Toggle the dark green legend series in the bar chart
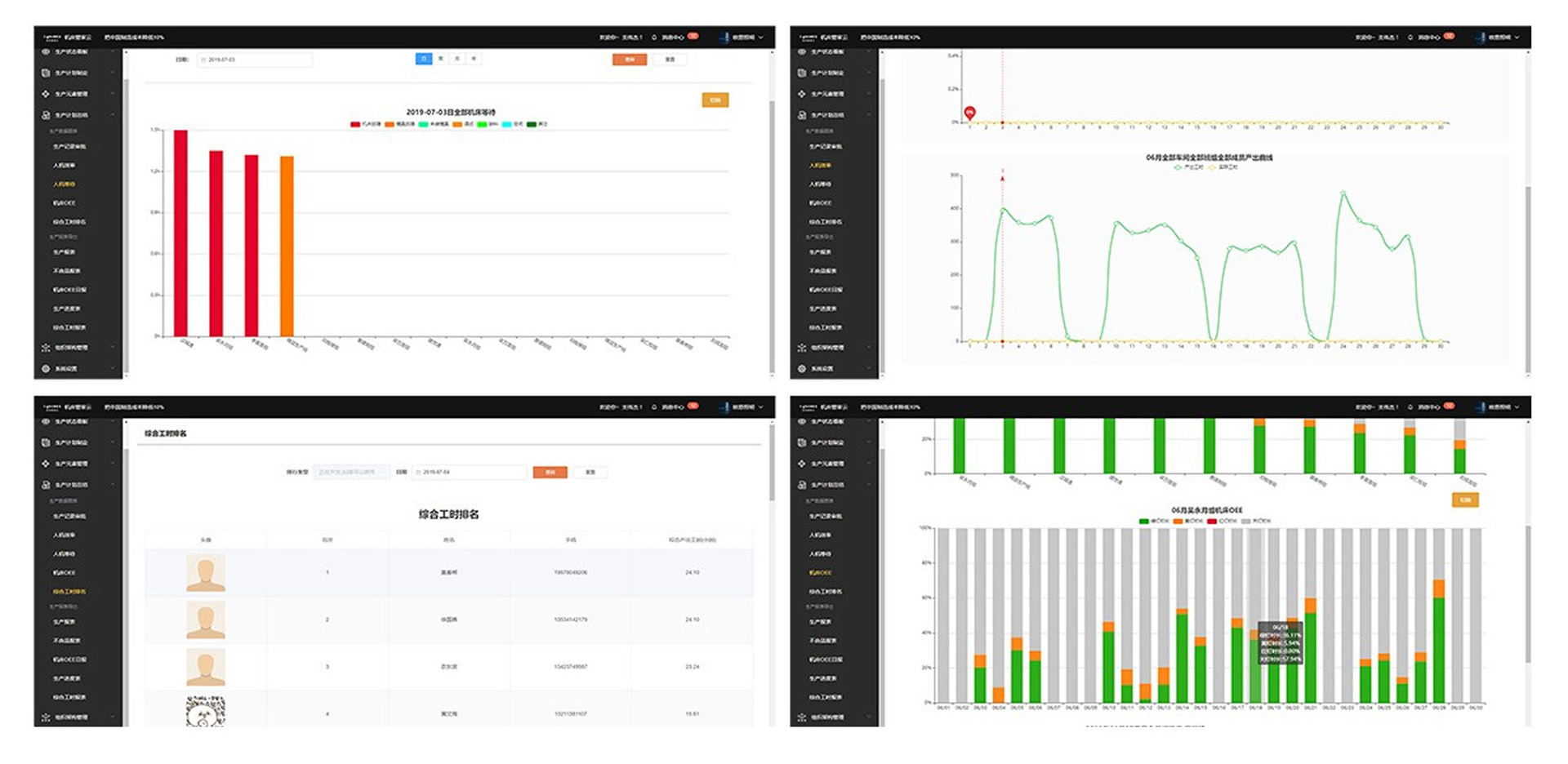 point(537,124)
